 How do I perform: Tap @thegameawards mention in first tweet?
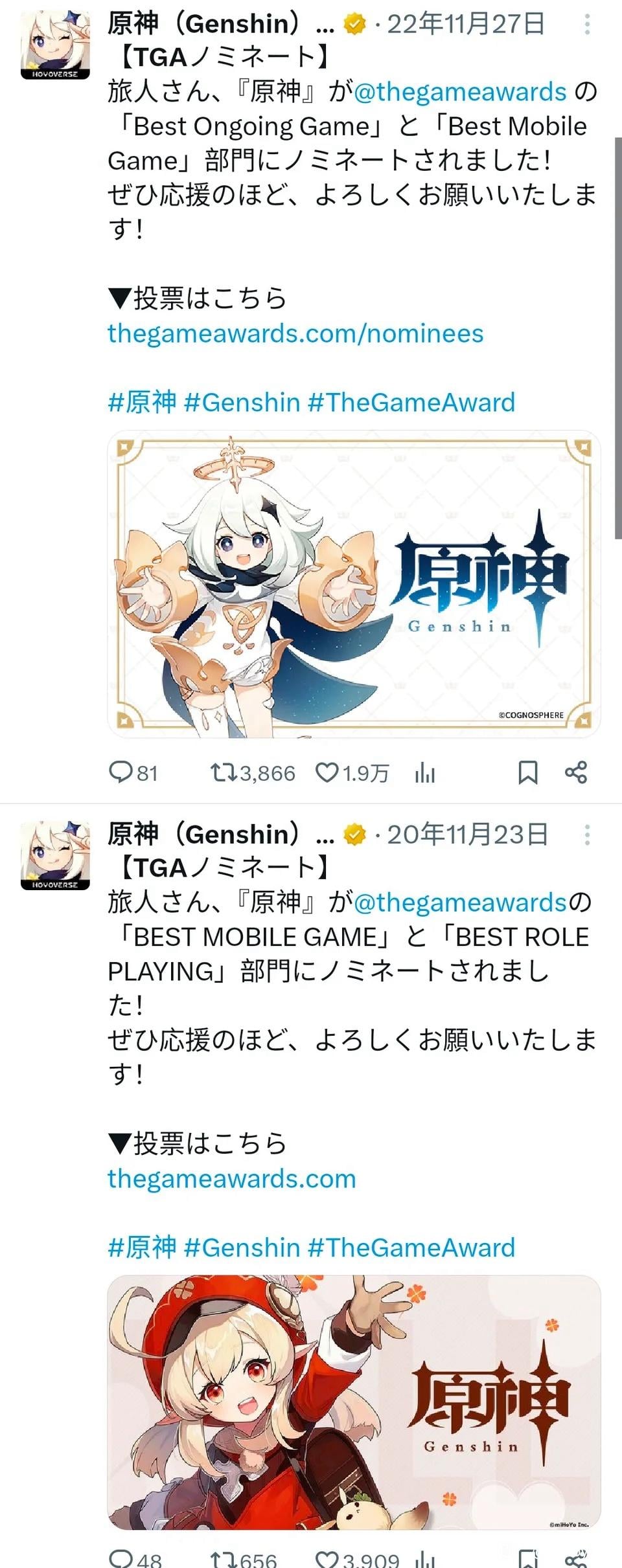(460, 92)
